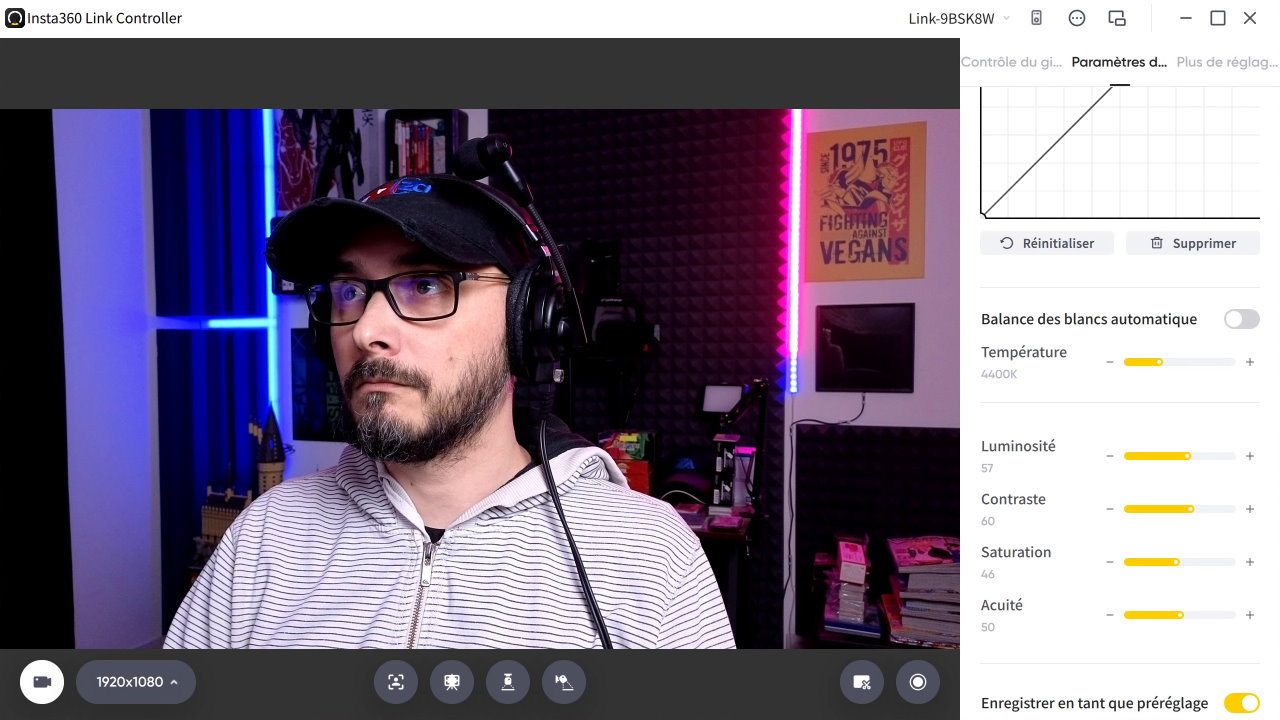The image size is (1280, 720).
Task: Click the Luminosité slider track
Action: pyautogui.click(x=1179, y=456)
